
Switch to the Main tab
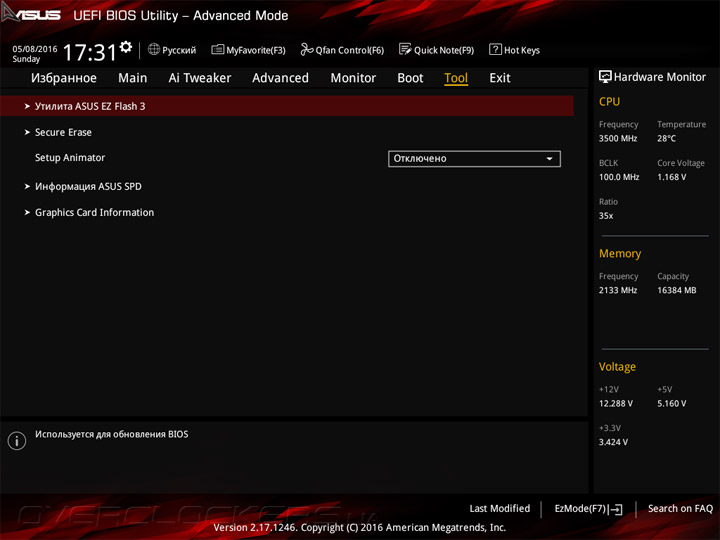pyautogui.click(x=133, y=78)
